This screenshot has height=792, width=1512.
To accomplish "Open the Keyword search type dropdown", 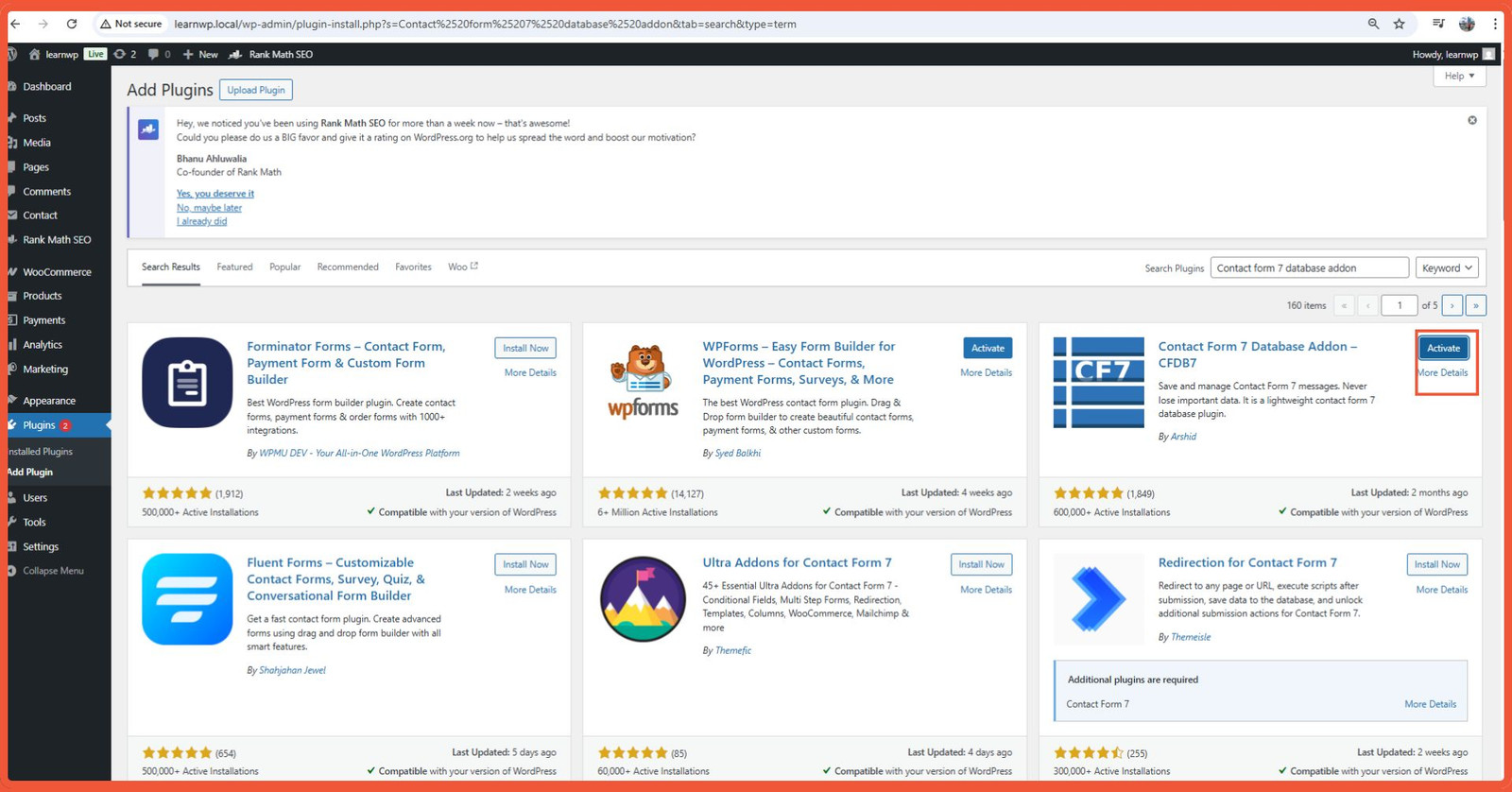I will click(1447, 268).
